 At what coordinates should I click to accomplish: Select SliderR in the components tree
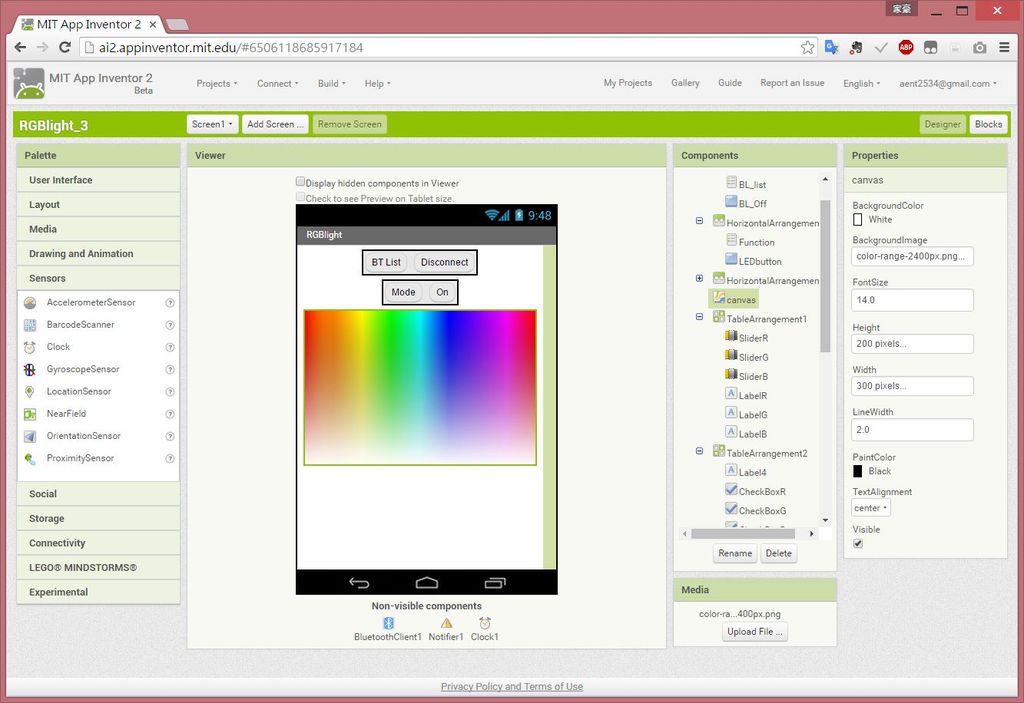click(x=746, y=338)
